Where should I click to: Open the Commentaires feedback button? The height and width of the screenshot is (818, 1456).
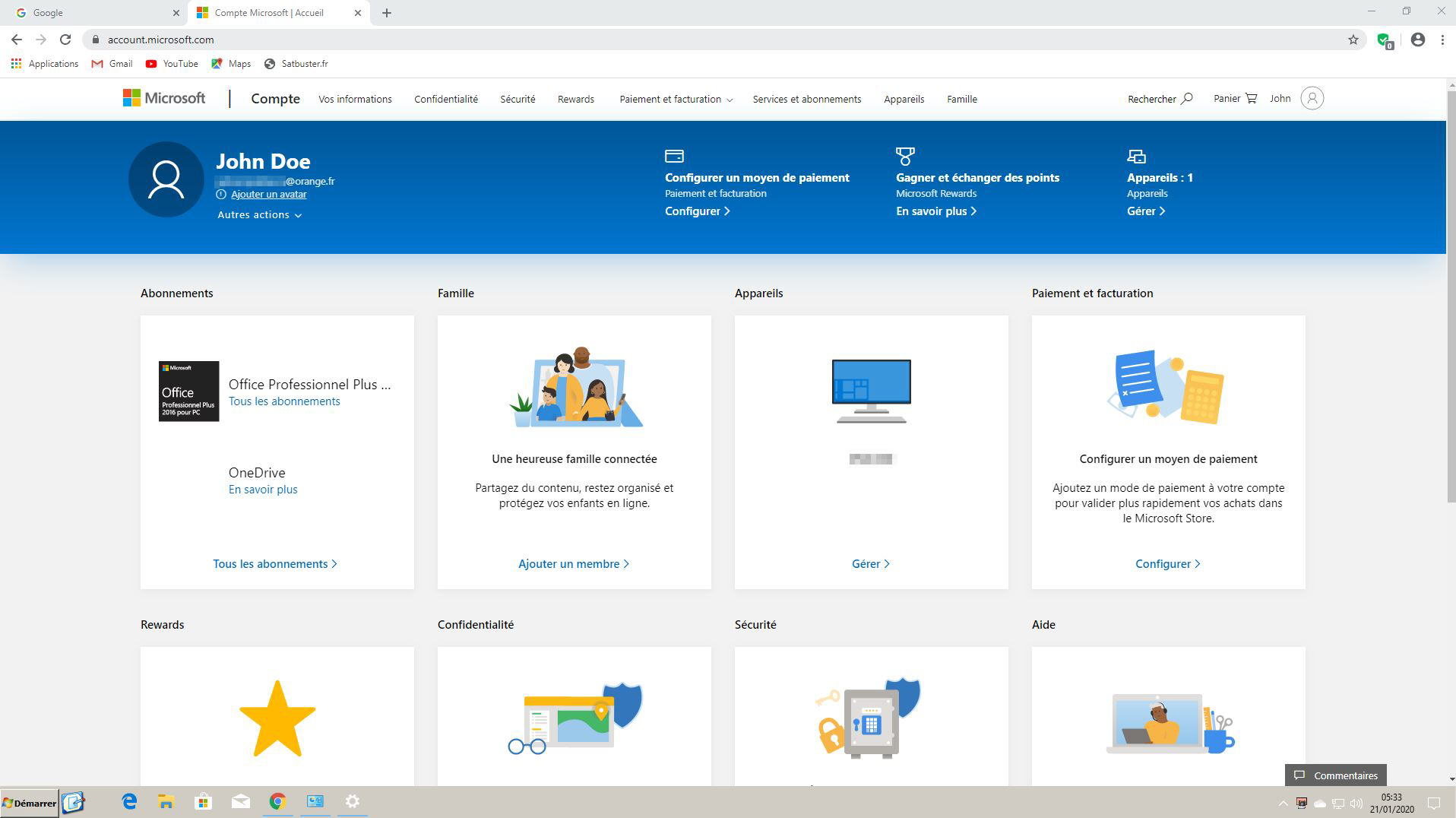click(1335, 775)
